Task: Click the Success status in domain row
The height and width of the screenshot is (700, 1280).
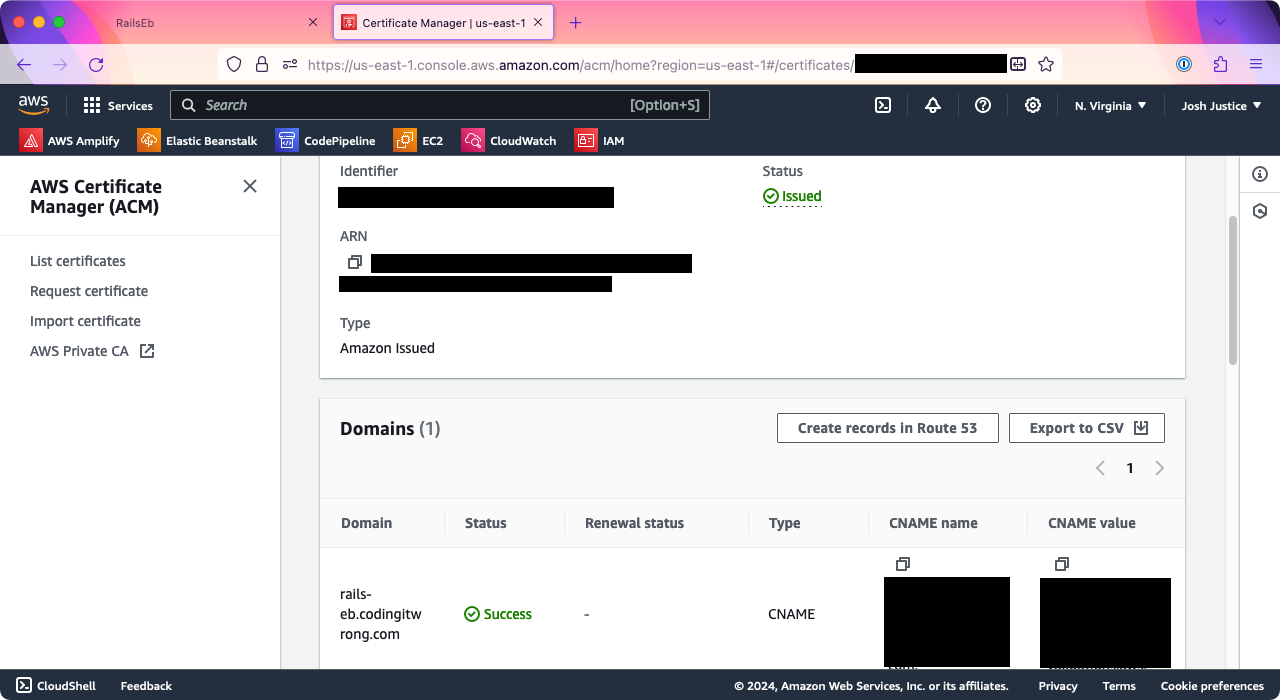Action: pos(498,614)
